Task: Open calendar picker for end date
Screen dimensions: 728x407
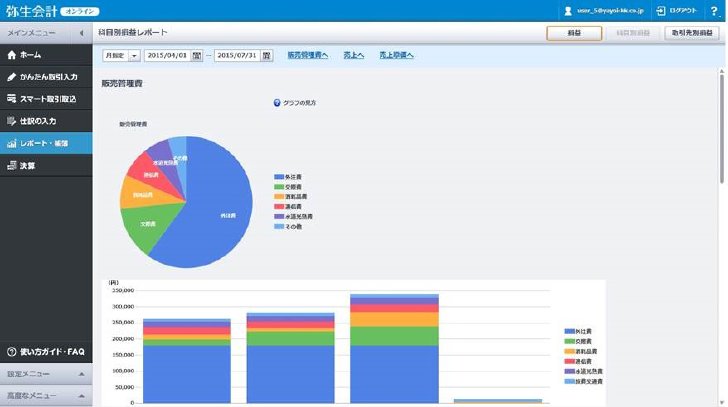Action: [266, 56]
